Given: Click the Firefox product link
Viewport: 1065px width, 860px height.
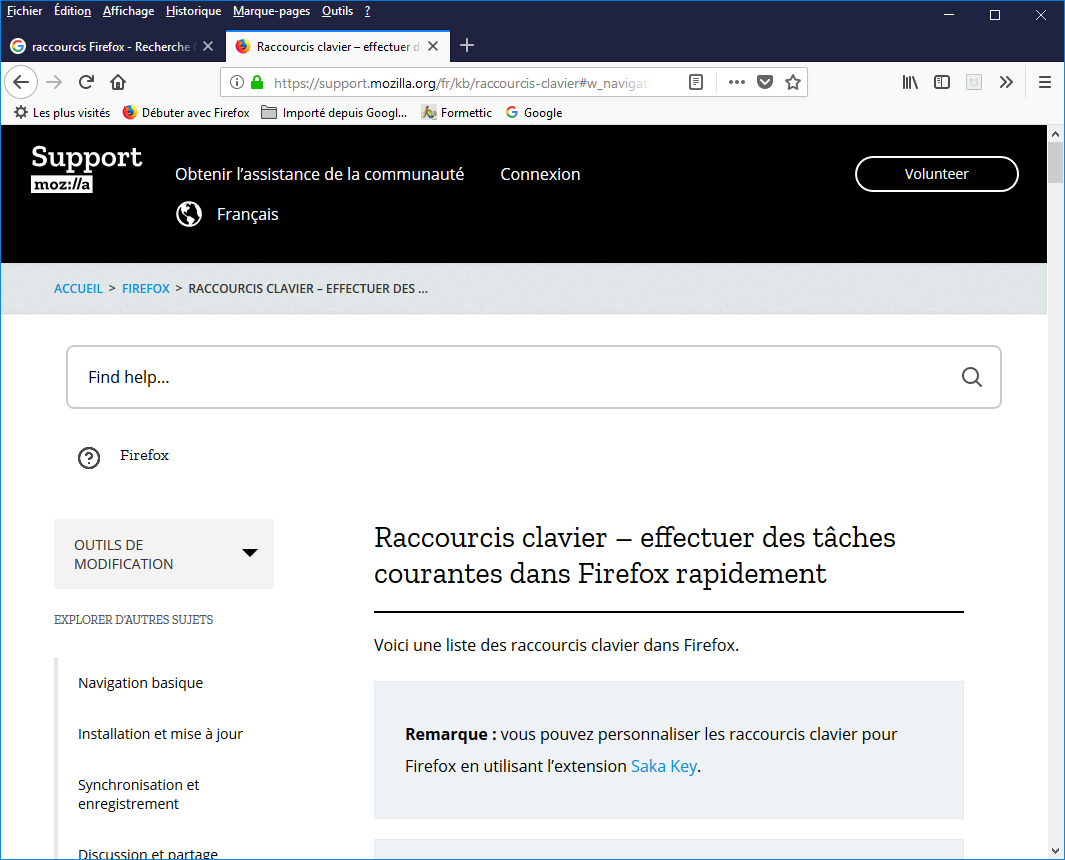Looking at the screenshot, I should (x=145, y=455).
